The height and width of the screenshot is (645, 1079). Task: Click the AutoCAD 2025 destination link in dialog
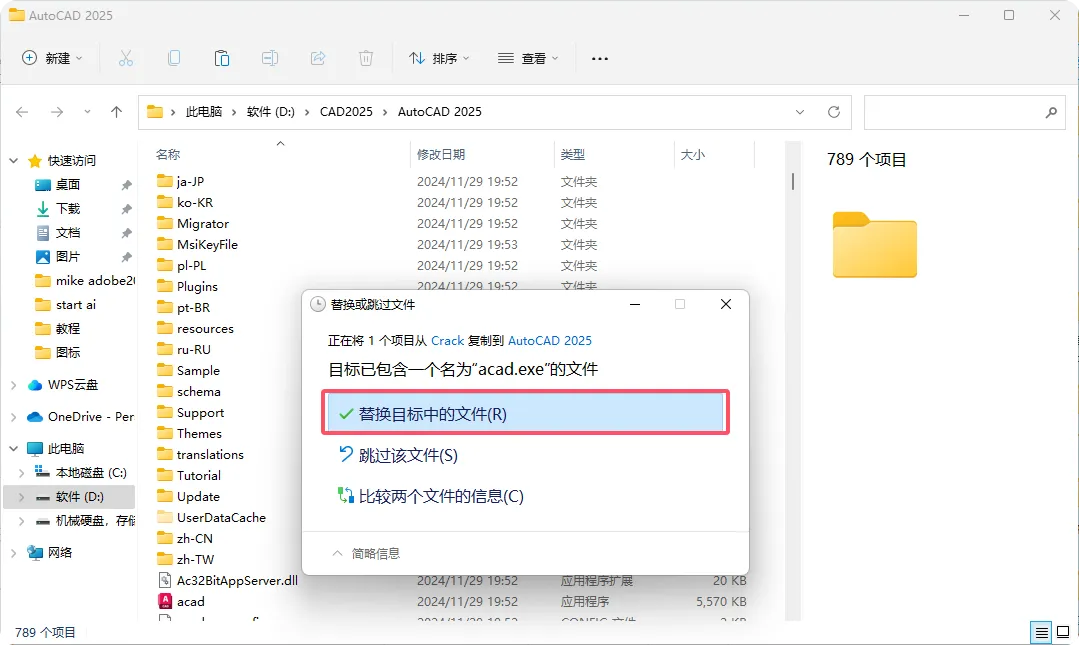(549, 341)
